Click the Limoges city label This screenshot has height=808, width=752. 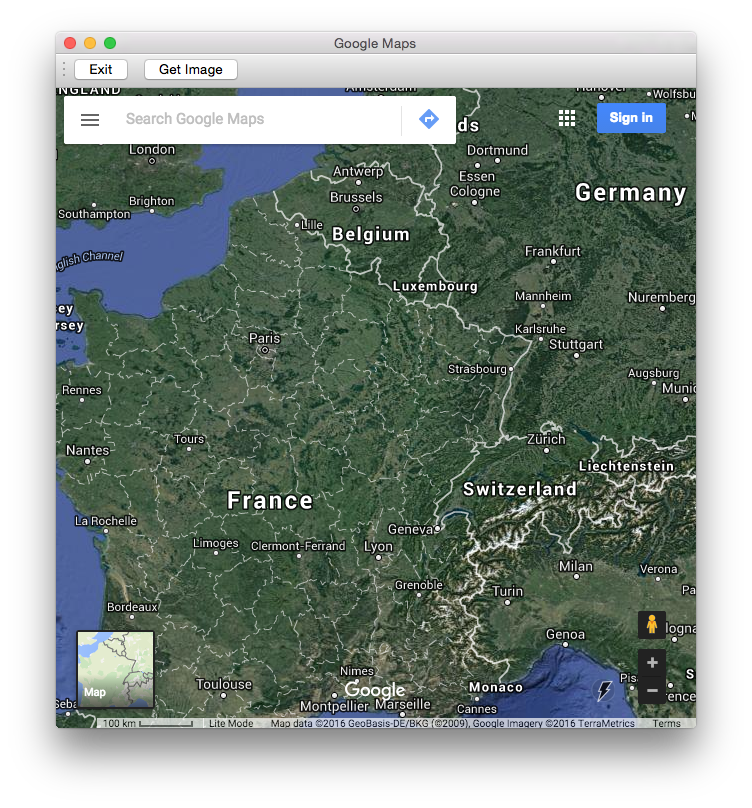pos(215,543)
